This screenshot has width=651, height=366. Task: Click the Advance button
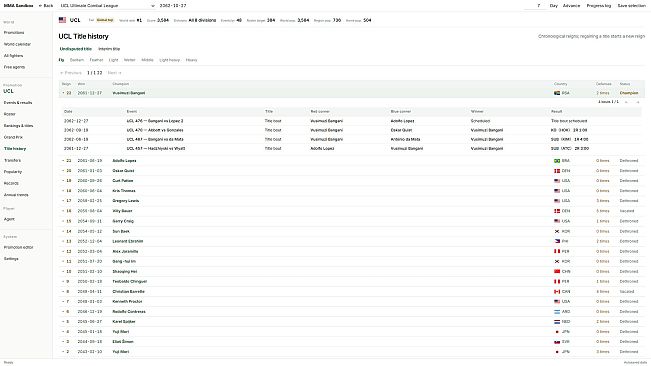click(571, 5)
